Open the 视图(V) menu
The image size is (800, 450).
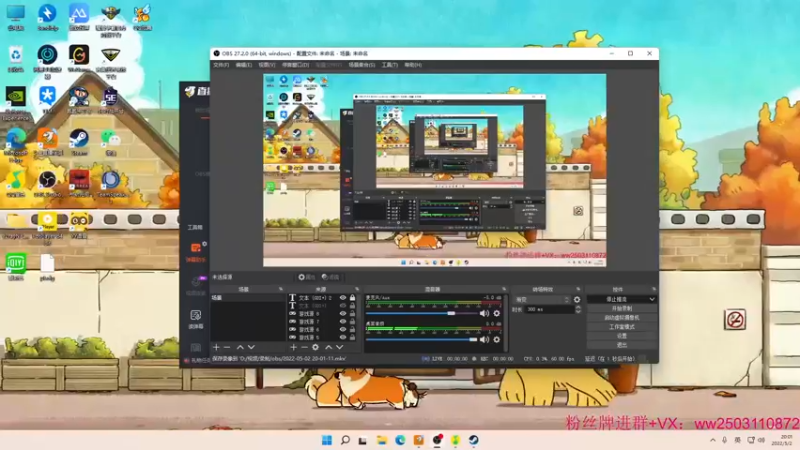(266, 65)
